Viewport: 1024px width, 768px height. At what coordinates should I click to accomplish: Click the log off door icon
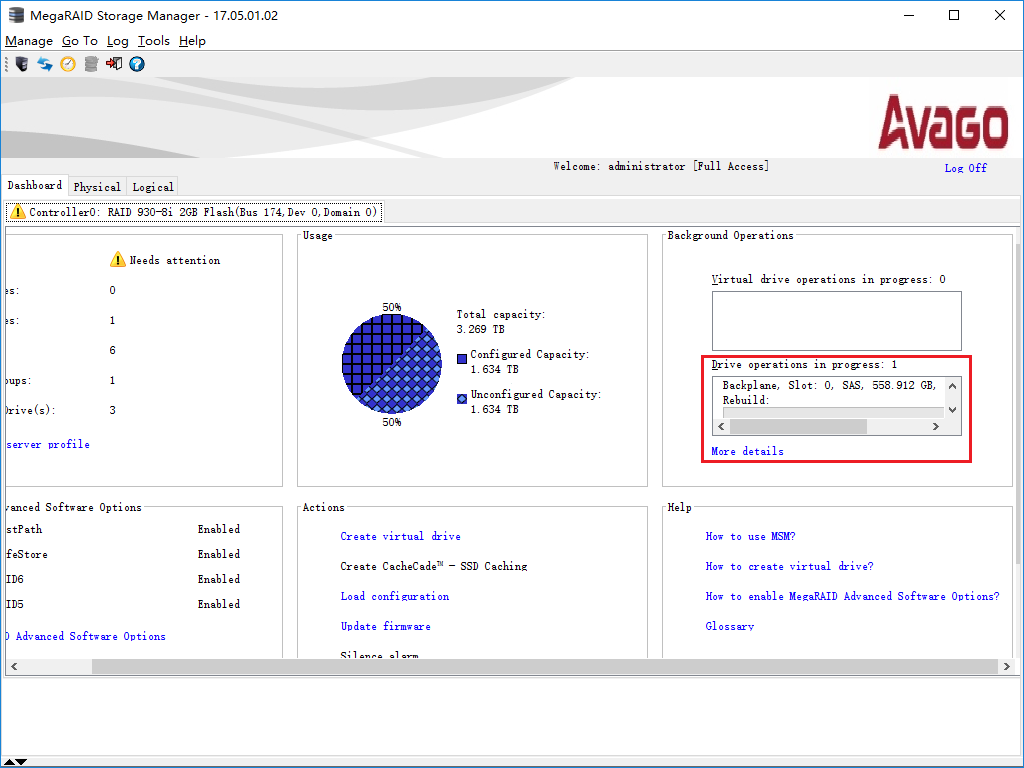point(114,64)
